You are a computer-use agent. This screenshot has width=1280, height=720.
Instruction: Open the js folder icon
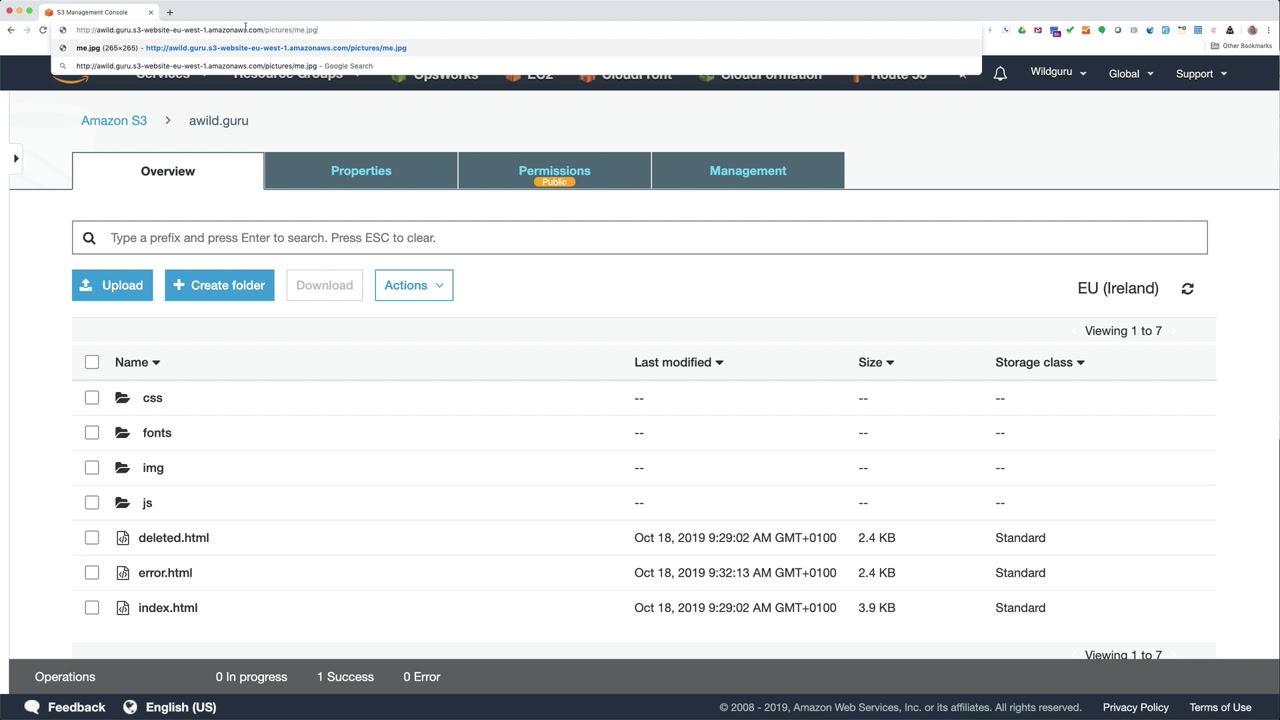(122, 503)
